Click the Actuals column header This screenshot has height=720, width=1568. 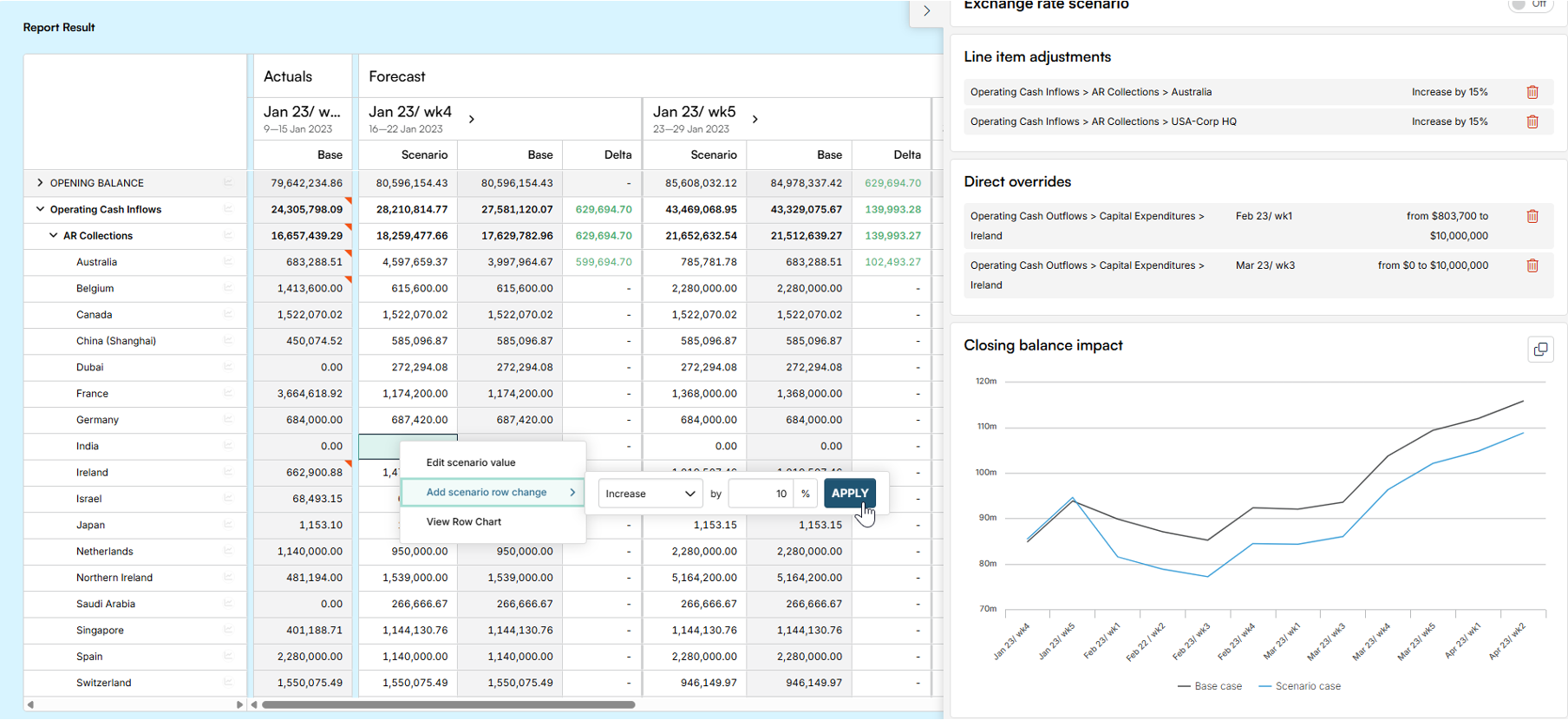tap(288, 76)
